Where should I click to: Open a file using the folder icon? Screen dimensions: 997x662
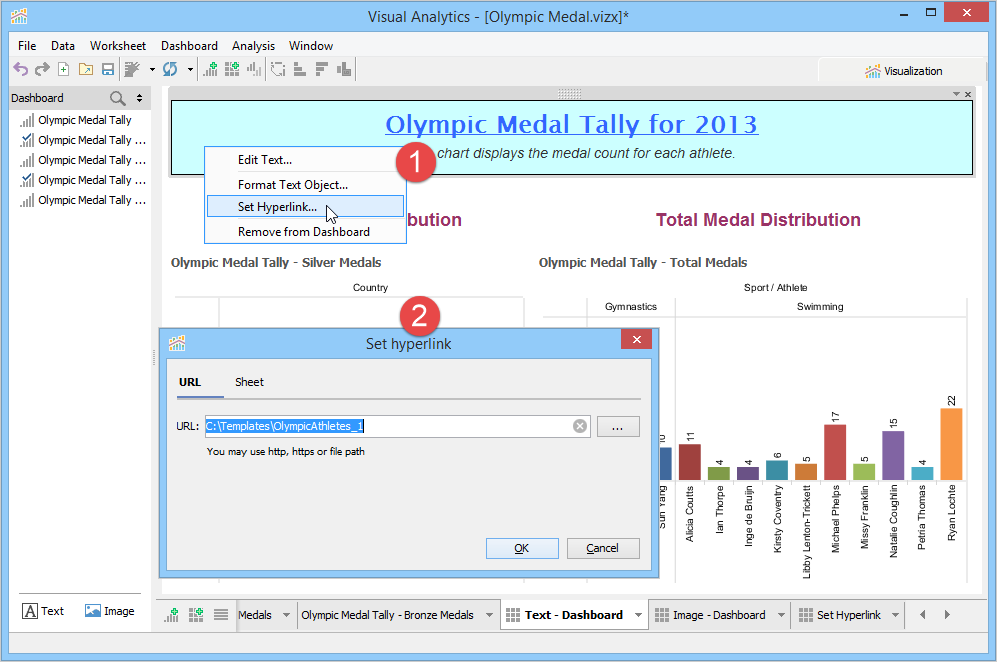[x=86, y=69]
